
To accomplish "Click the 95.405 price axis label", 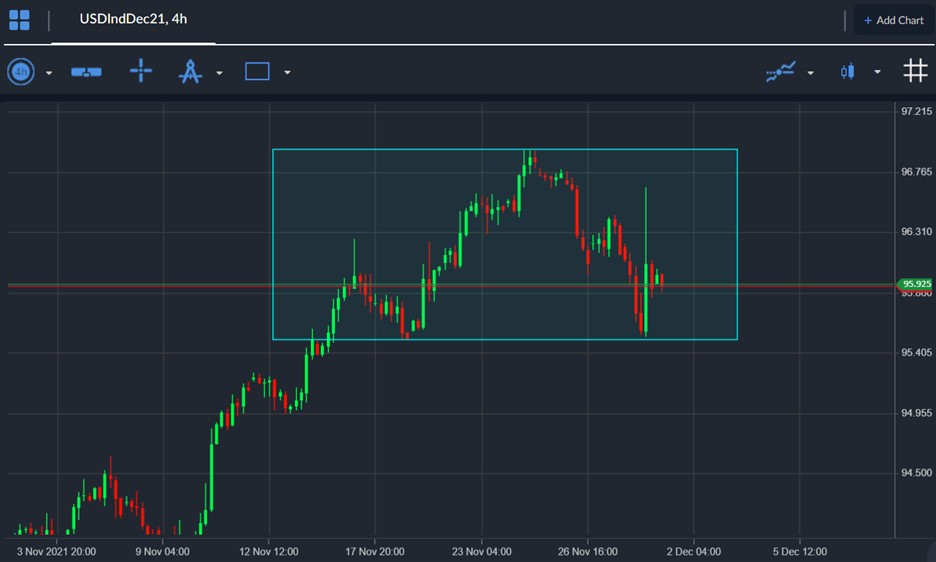I will [916, 352].
